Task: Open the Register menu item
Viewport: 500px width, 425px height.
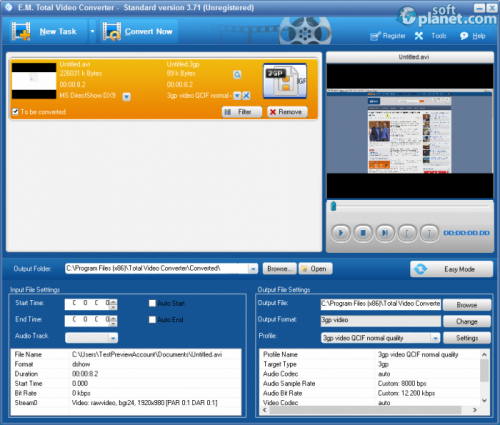Action: pyautogui.click(x=388, y=36)
